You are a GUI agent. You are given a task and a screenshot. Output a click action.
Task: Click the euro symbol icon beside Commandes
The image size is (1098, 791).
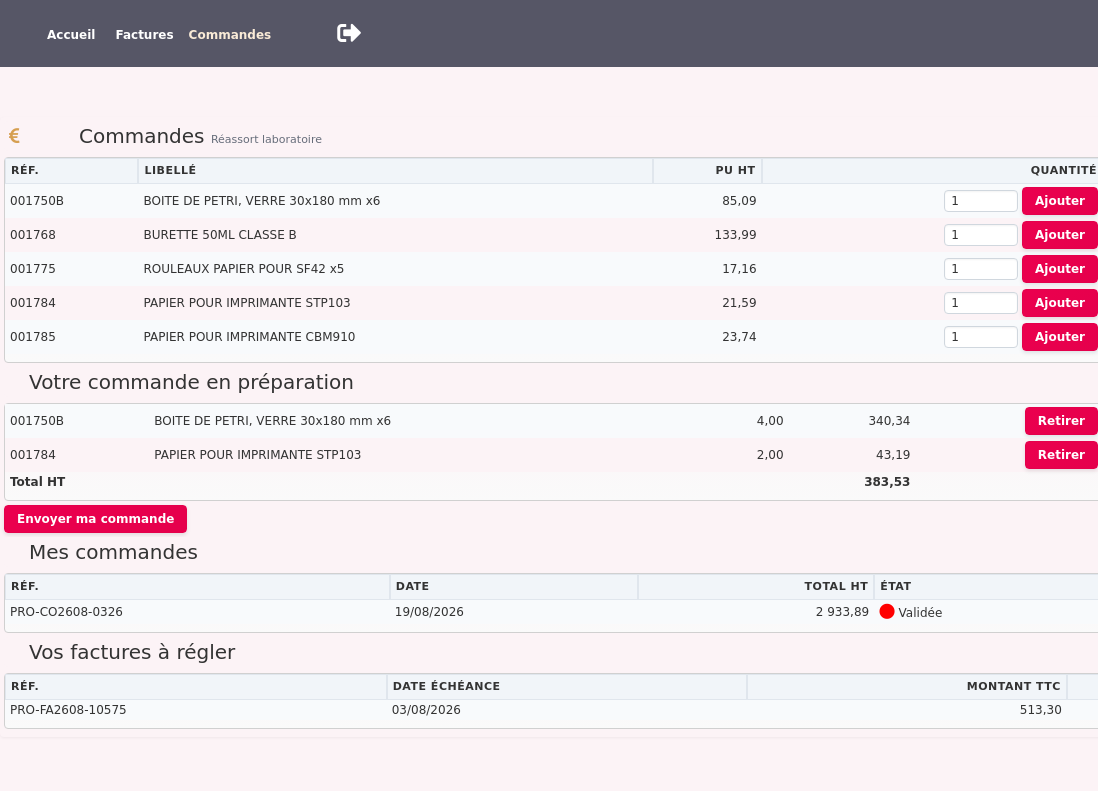pos(14,136)
